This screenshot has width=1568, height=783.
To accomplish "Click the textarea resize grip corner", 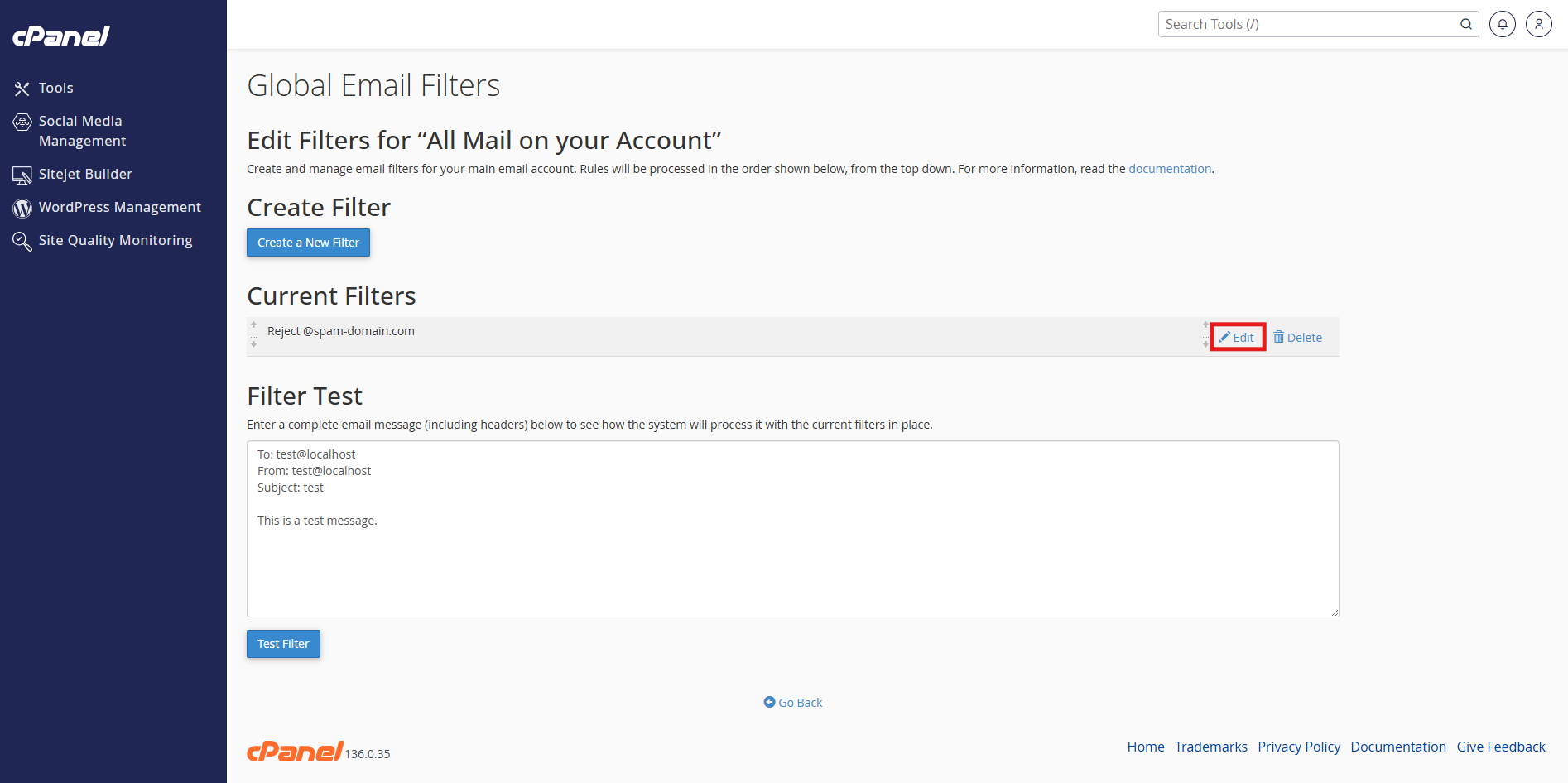I will (x=1335, y=612).
